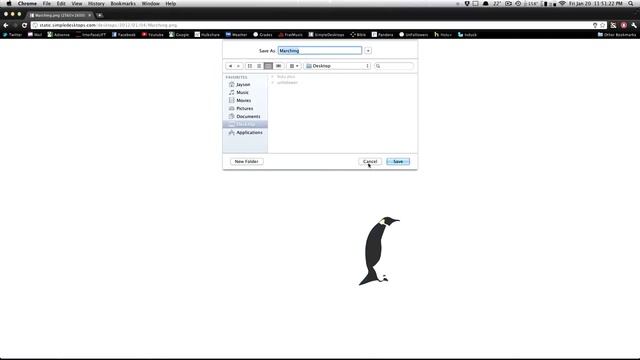This screenshot has height=360, width=640.
Task: Open a new tab with the plus button
Action: pos(99,16)
